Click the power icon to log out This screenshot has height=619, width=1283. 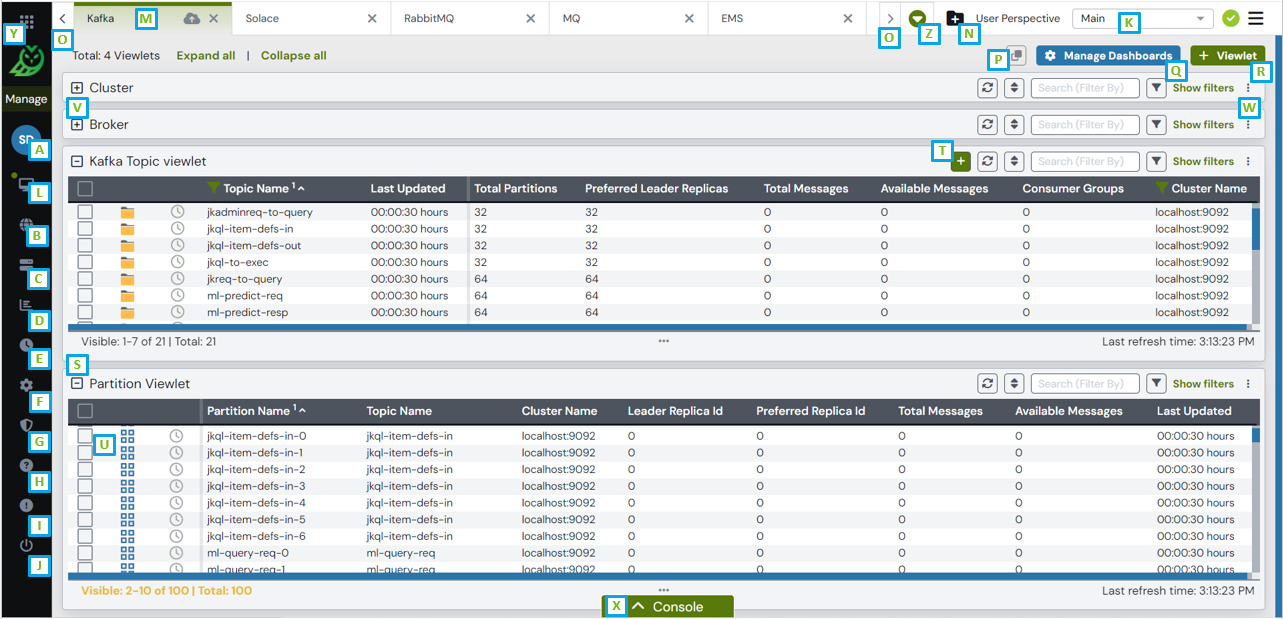26,545
